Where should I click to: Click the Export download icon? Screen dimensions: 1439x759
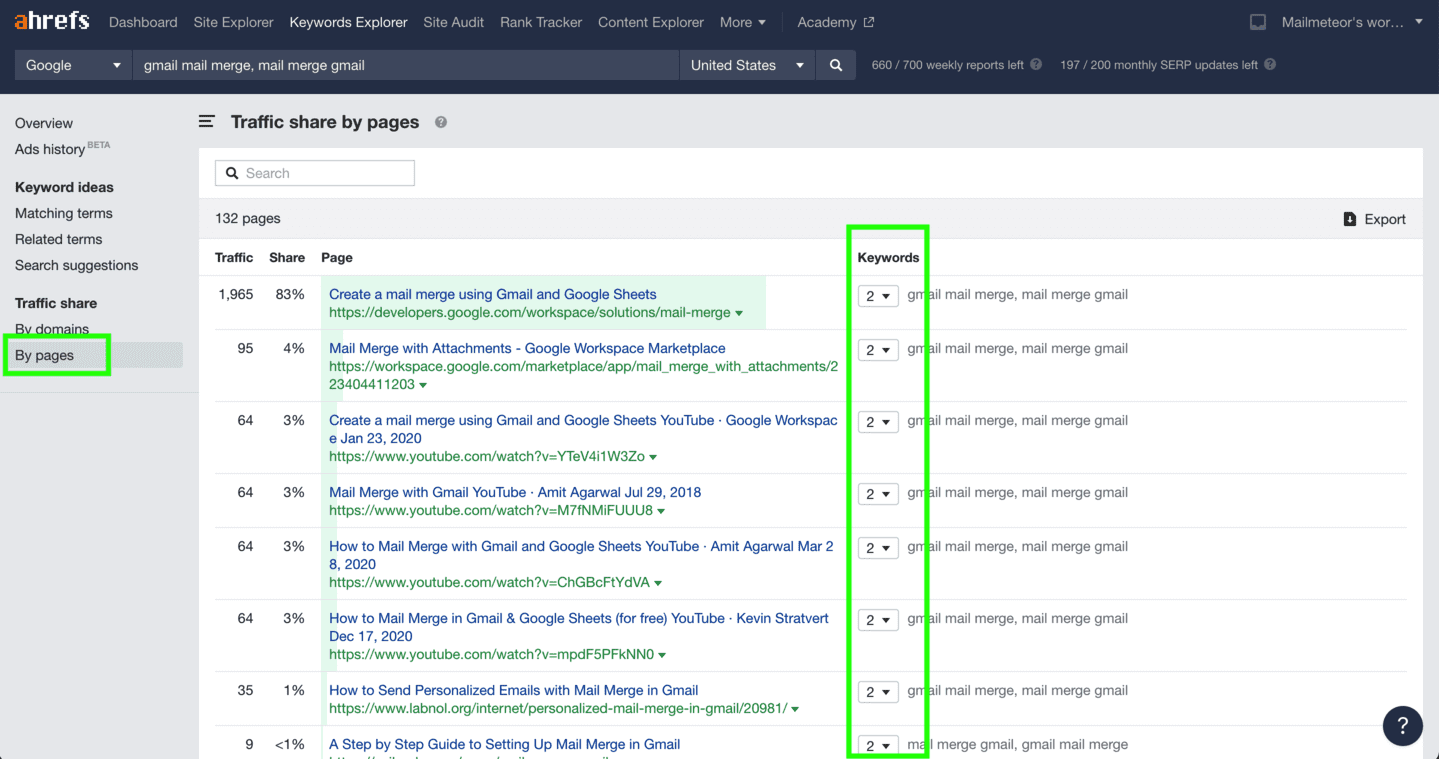coord(1350,219)
